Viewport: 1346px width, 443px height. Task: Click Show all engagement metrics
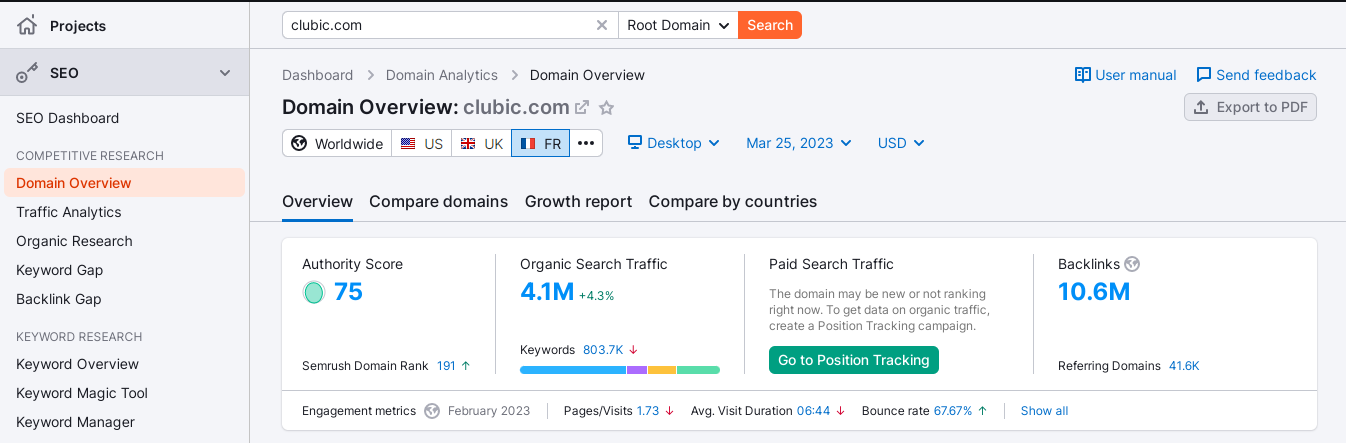pyautogui.click(x=1044, y=411)
